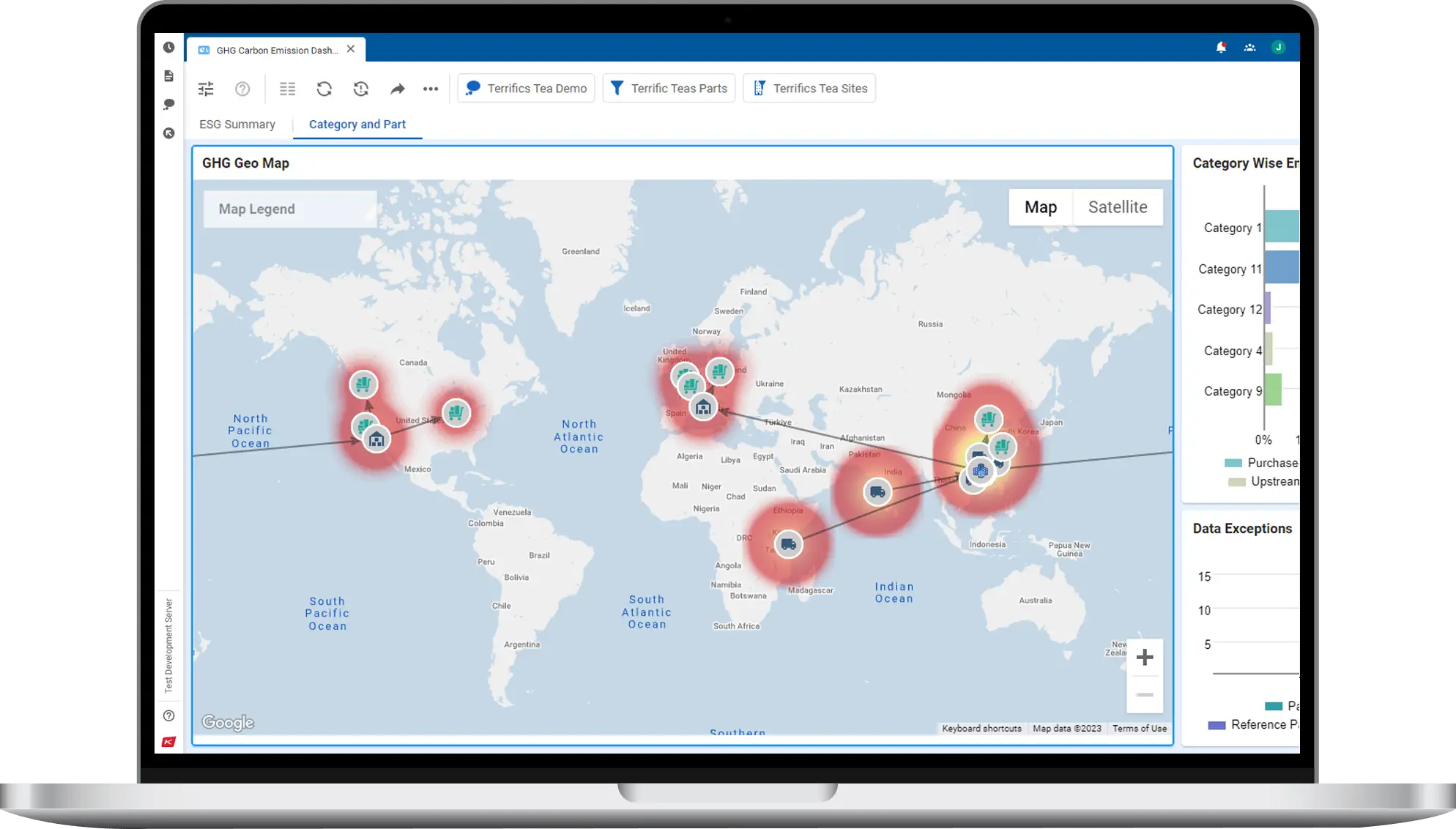Toggle the Purchase legend series swatch
Screen dimensions: 1456x829
(1233, 463)
